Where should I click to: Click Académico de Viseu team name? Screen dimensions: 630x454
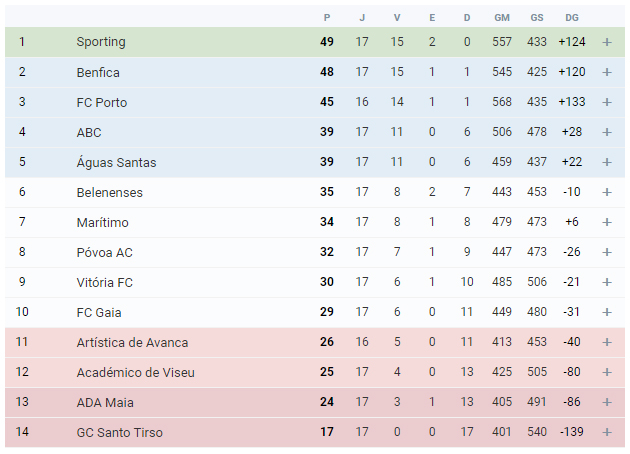pos(135,372)
